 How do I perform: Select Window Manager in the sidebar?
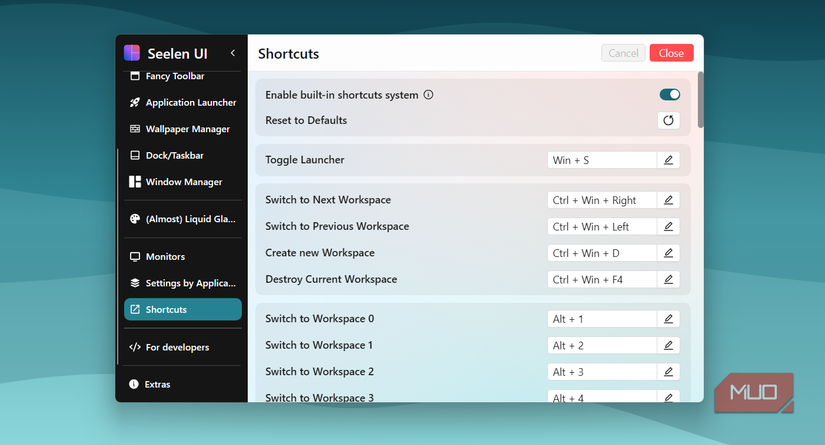pos(183,182)
